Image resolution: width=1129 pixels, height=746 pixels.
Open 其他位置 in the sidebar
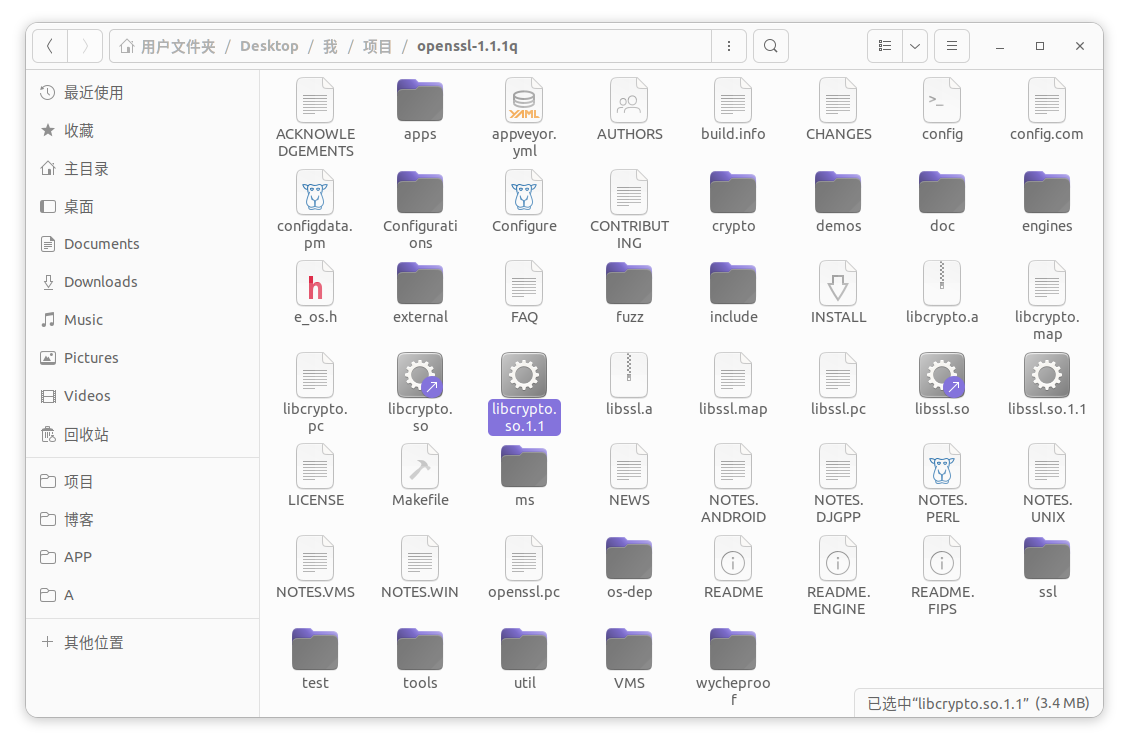tap(143, 642)
